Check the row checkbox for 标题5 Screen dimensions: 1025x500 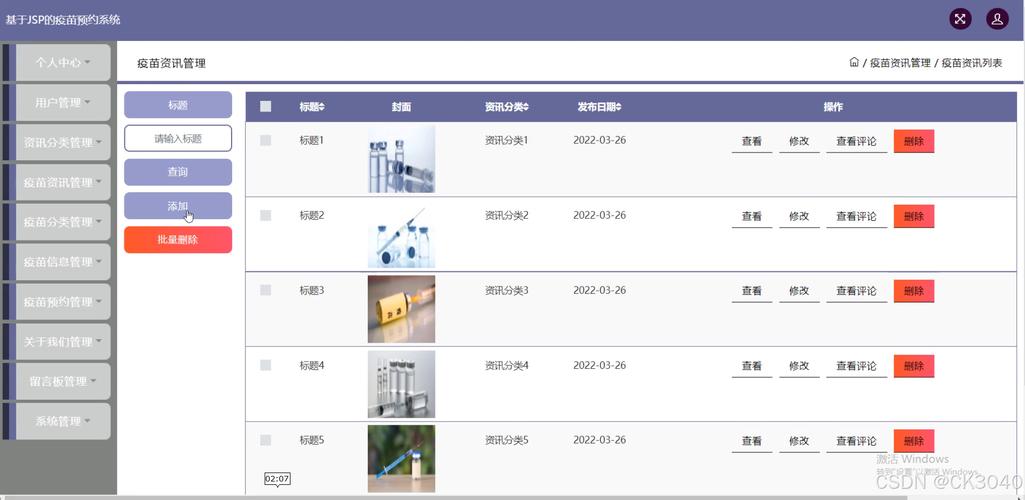(x=265, y=440)
